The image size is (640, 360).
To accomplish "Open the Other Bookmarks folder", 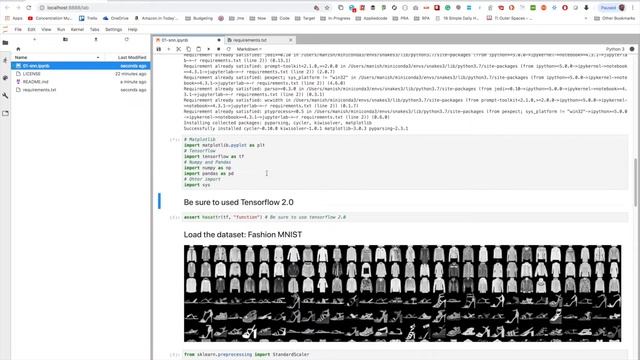I will coord(614,18).
